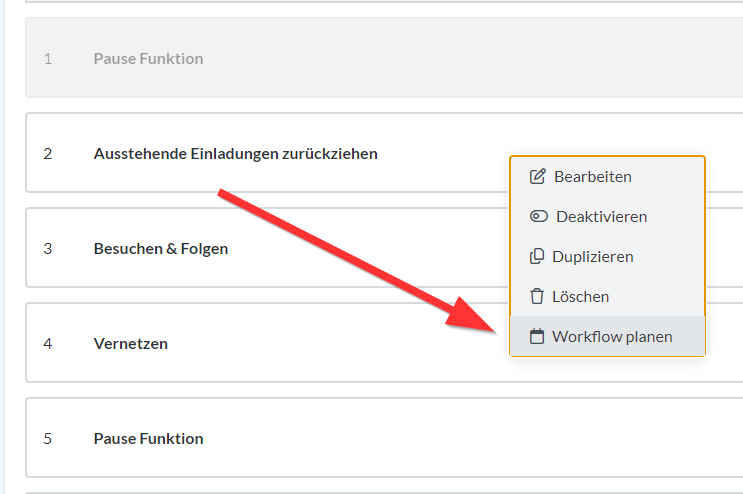Open the Ausstehende Einladungen zurückziehen step
Screen dimensions: 743x494
(x=235, y=154)
